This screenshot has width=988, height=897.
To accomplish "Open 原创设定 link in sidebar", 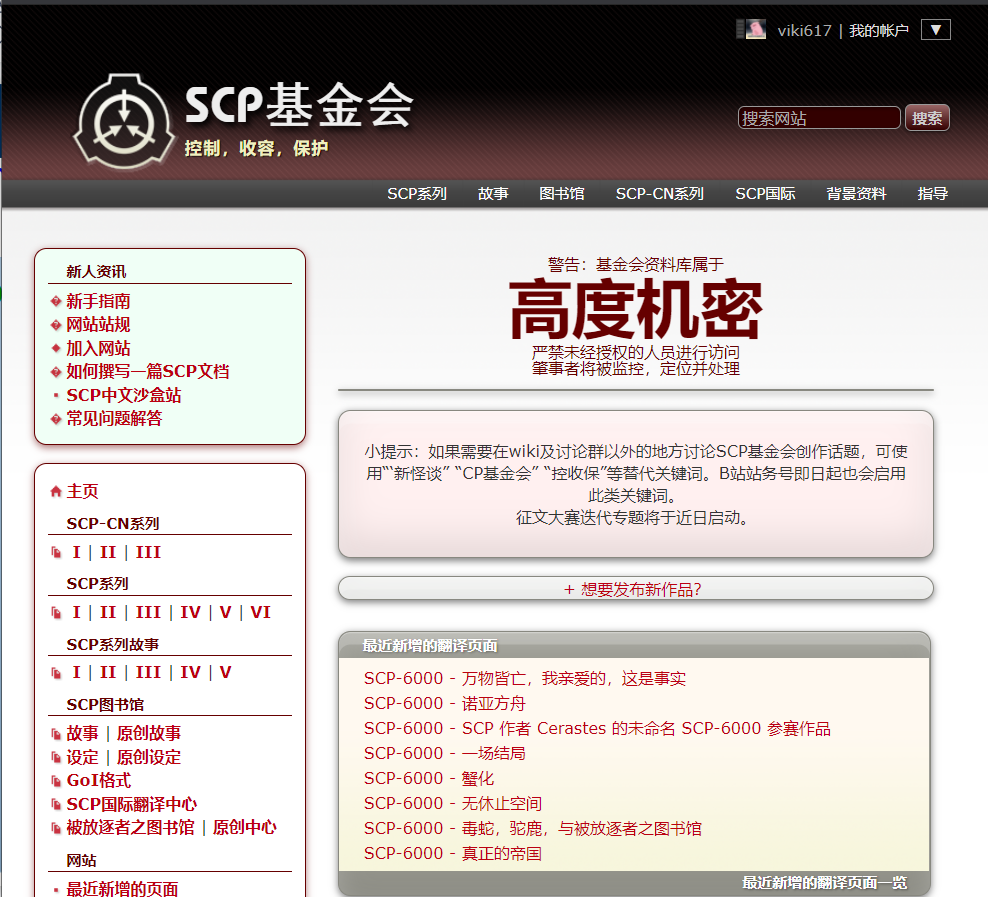I will point(149,757).
